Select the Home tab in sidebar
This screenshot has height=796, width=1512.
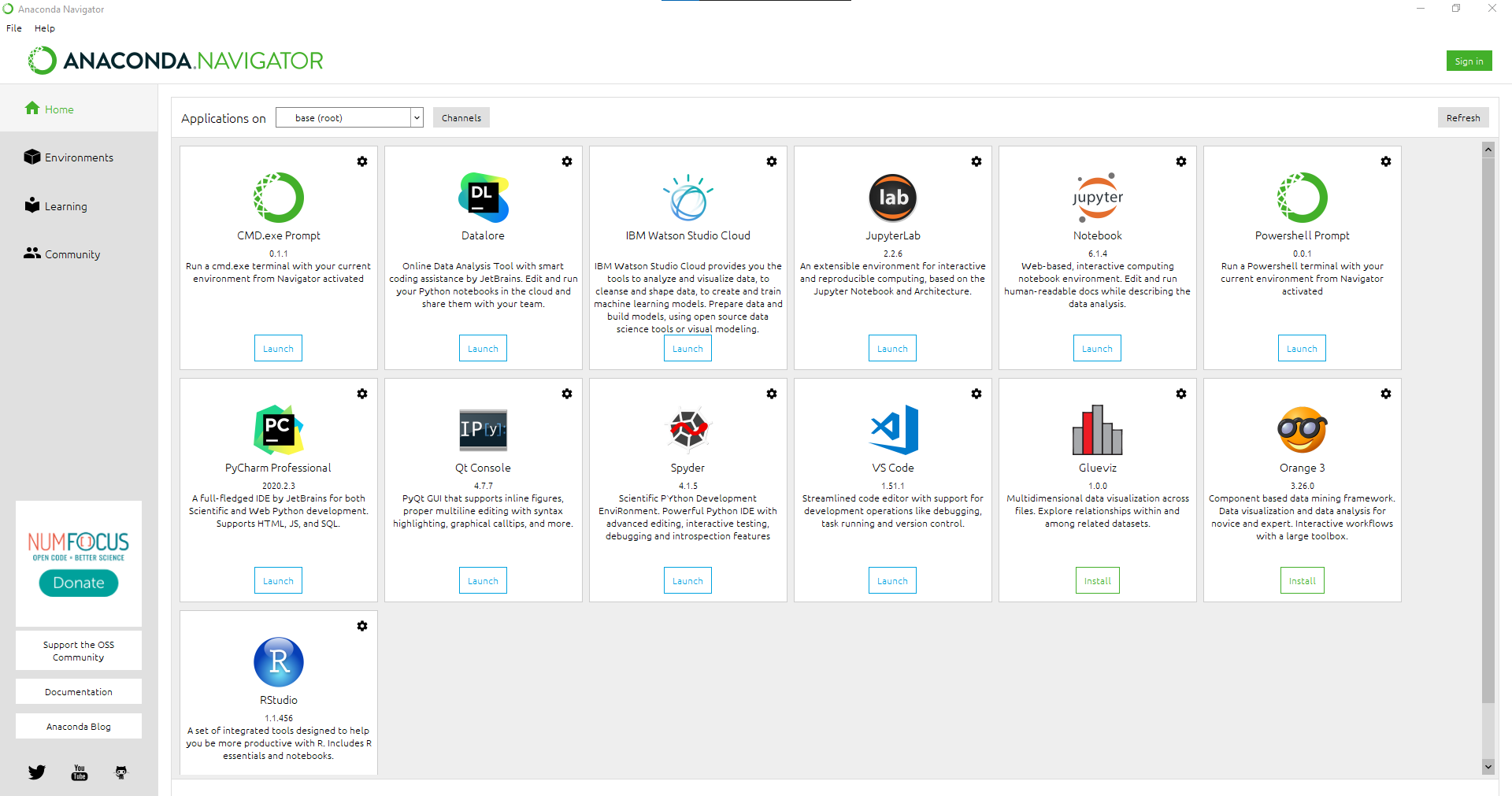coord(79,109)
